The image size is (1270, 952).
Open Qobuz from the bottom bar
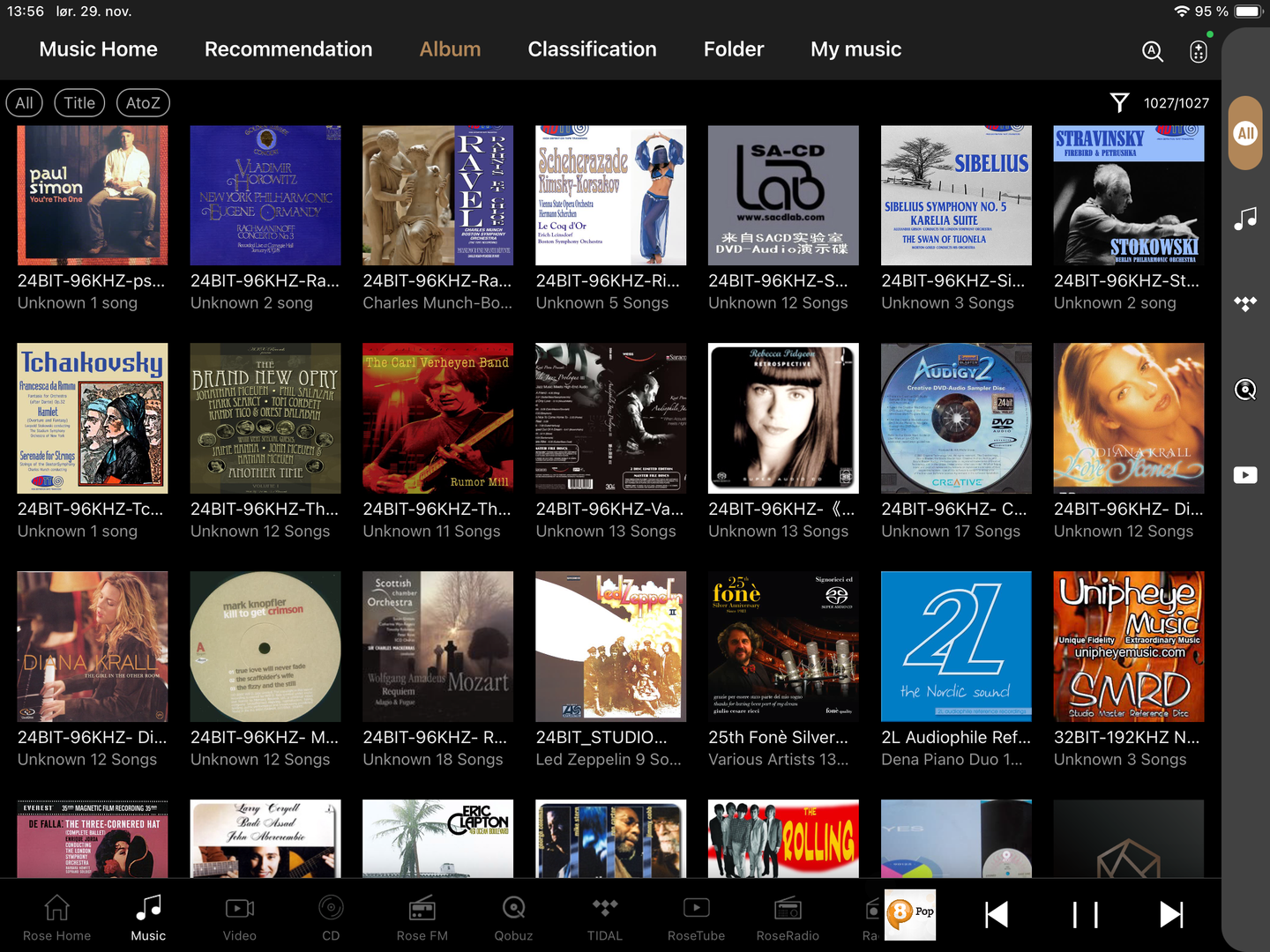[x=513, y=917]
